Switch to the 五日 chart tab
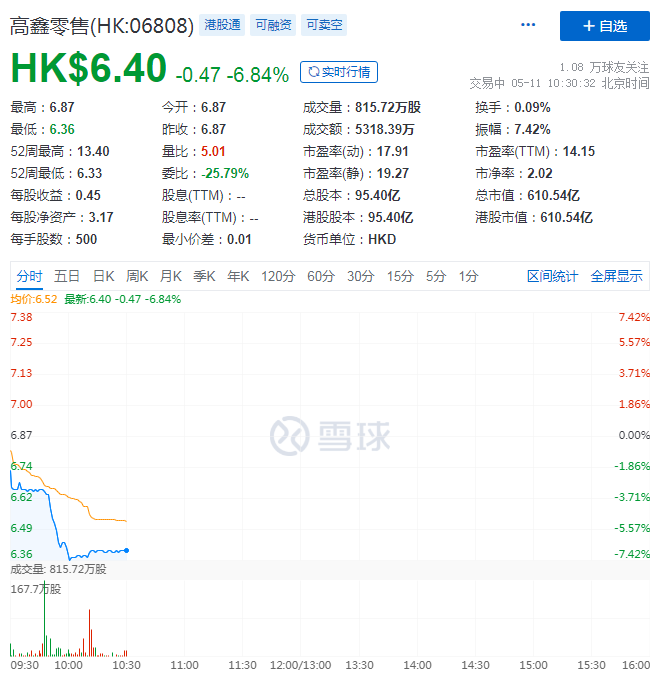 (x=68, y=276)
